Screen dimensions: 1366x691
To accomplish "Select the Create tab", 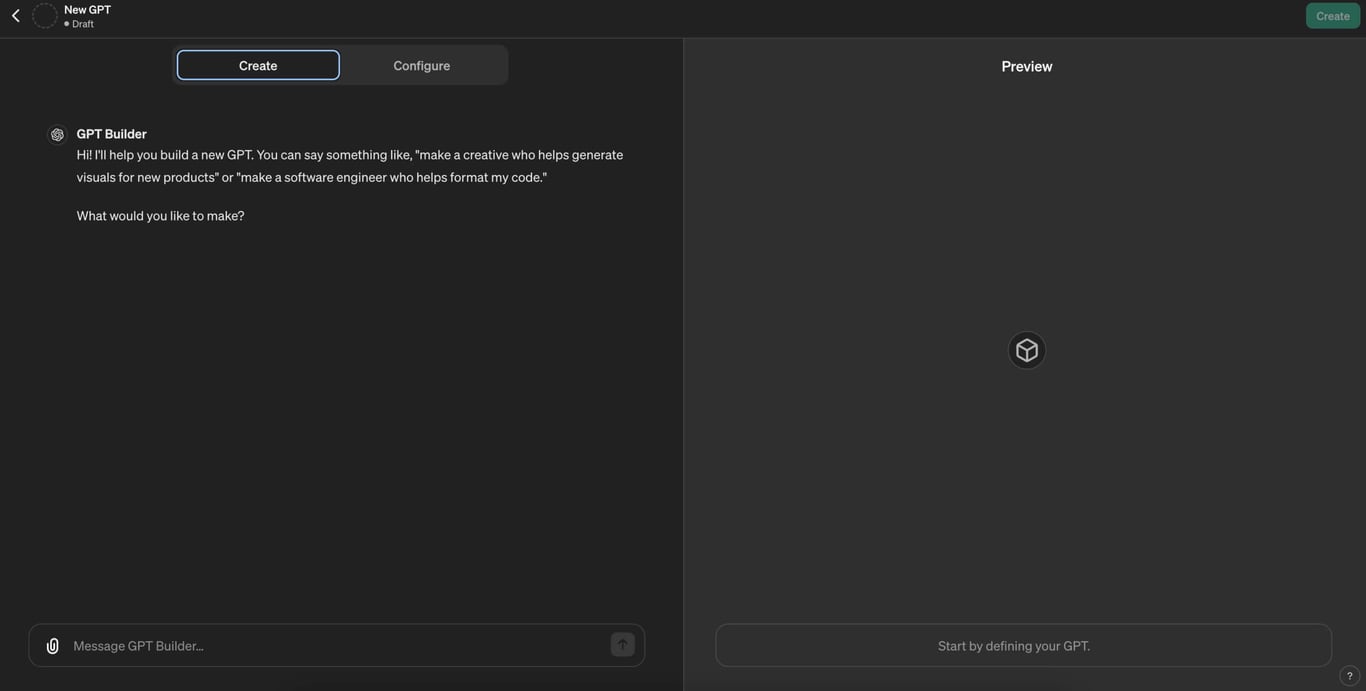I will tap(258, 66).
